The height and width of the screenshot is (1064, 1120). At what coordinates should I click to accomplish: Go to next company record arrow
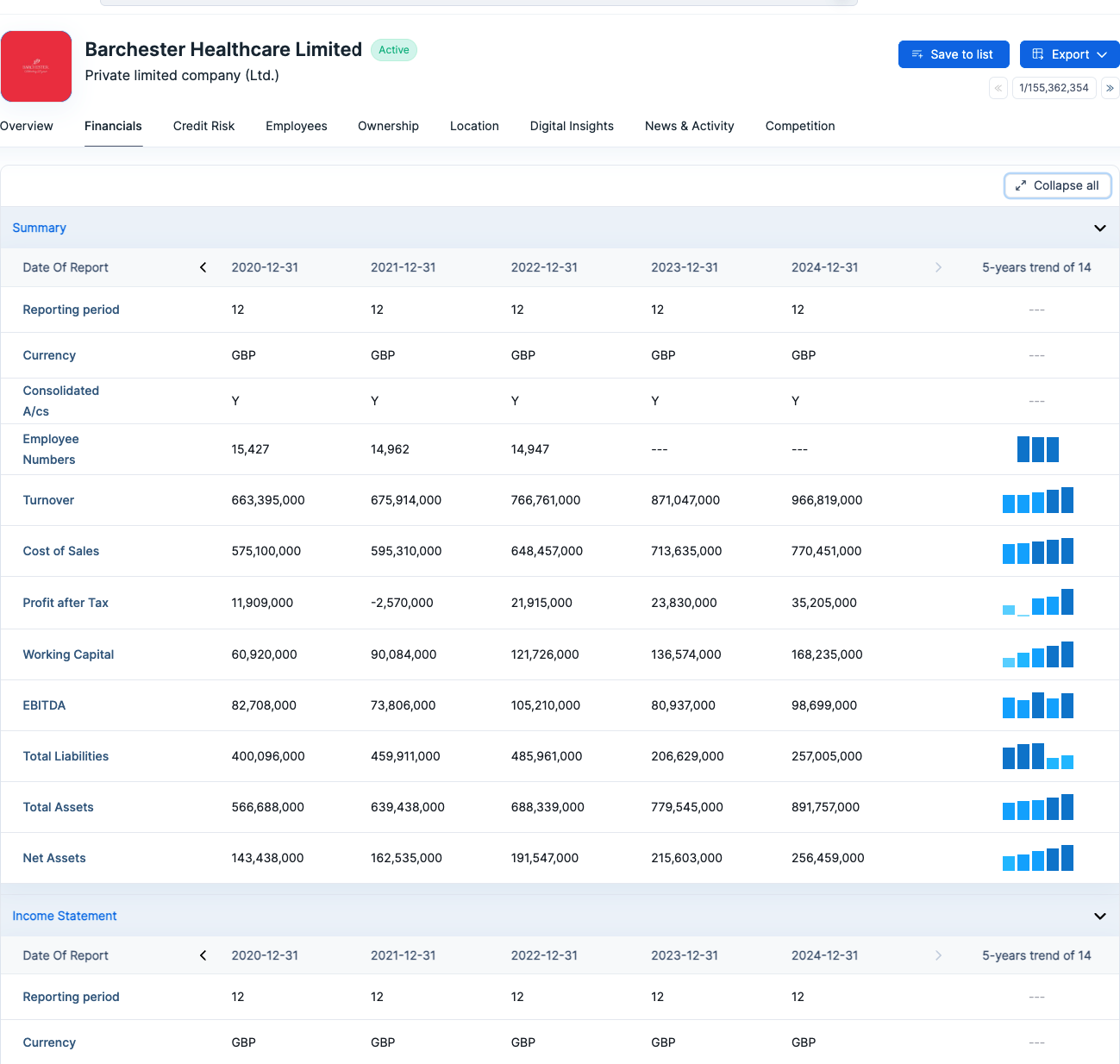pos(1110,88)
